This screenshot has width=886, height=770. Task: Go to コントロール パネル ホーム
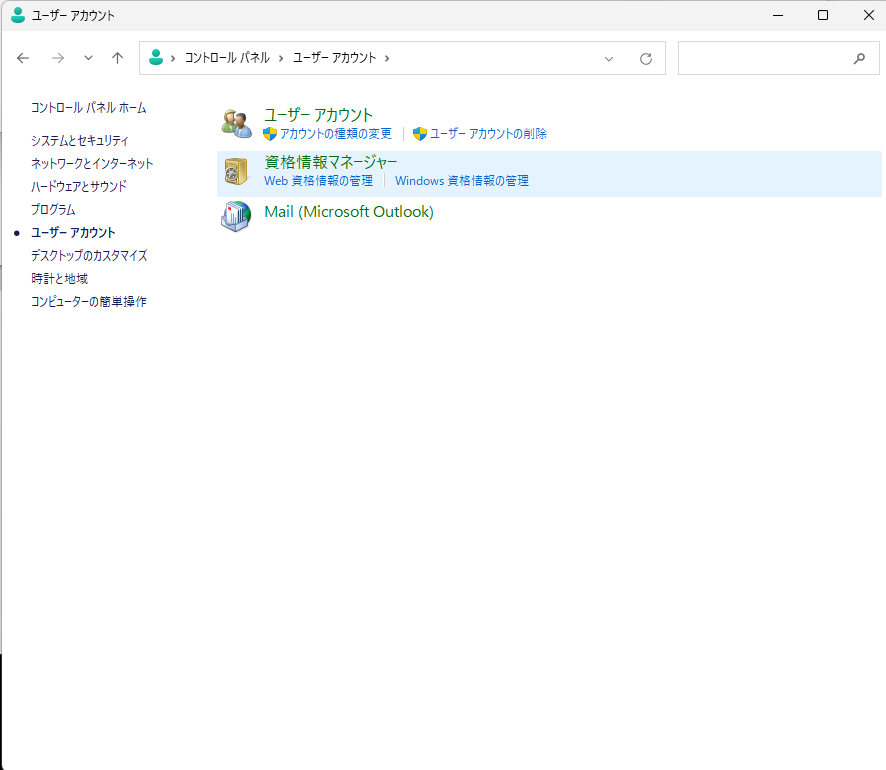(88, 108)
